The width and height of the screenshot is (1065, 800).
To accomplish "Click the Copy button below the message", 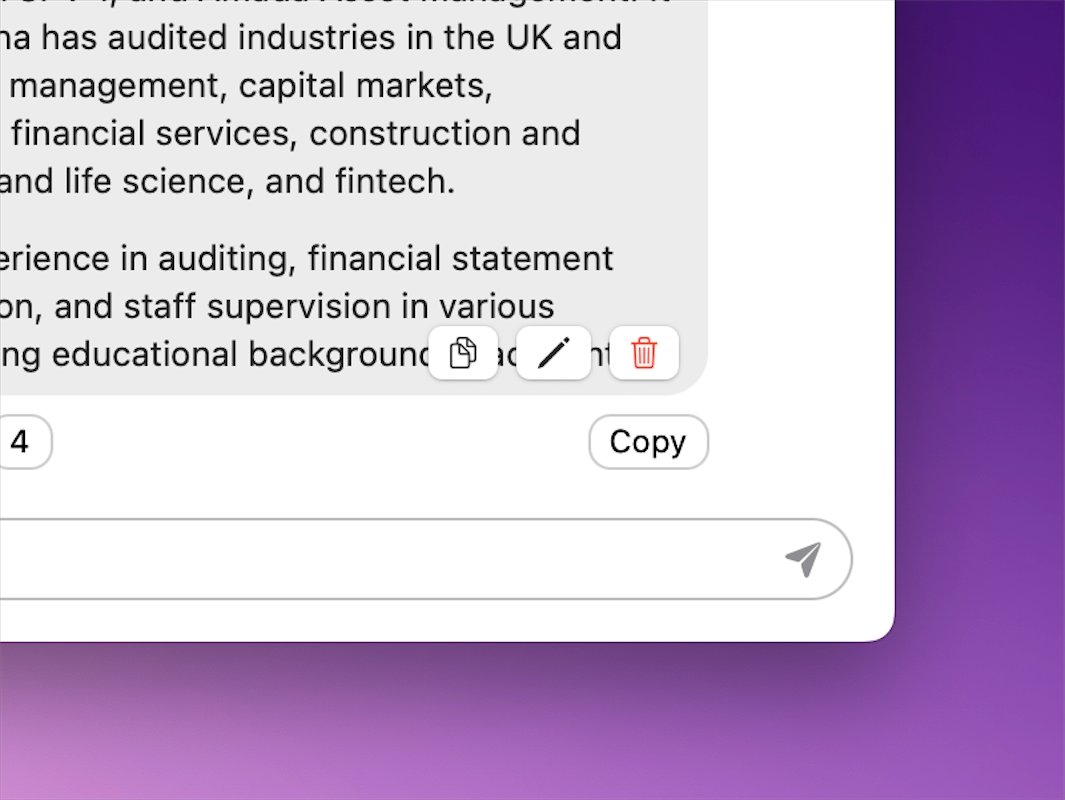I will click(648, 441).
